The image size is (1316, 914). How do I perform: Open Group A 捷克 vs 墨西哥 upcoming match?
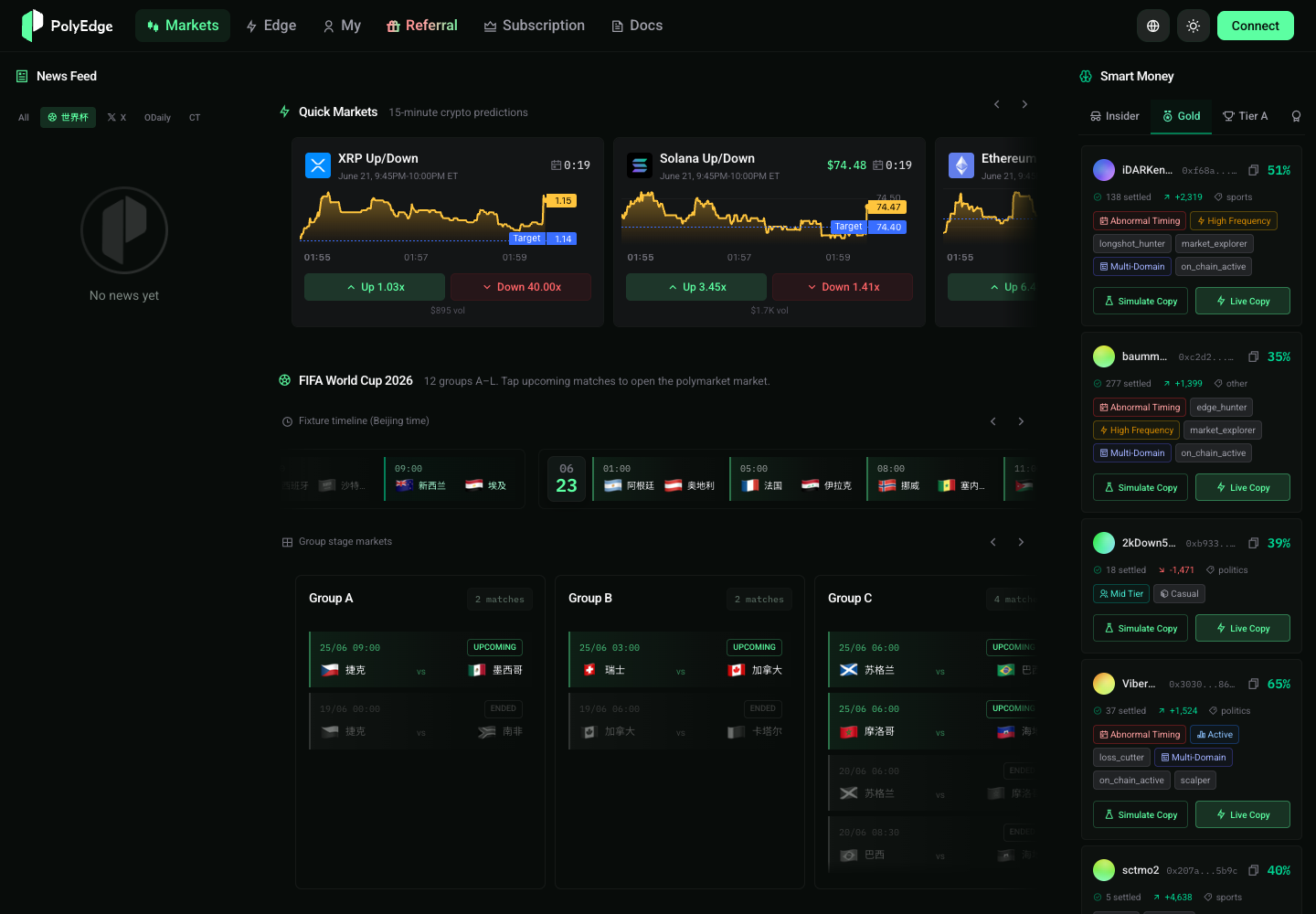tap(420, 659)
